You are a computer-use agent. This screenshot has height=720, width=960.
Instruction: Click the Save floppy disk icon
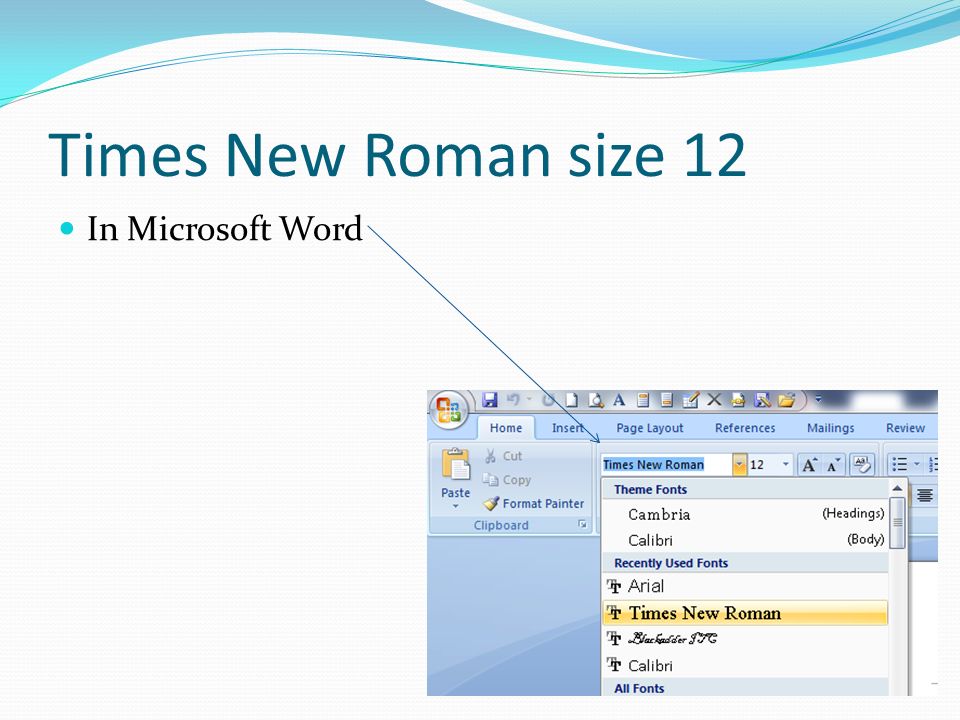(x=490, y=400)
